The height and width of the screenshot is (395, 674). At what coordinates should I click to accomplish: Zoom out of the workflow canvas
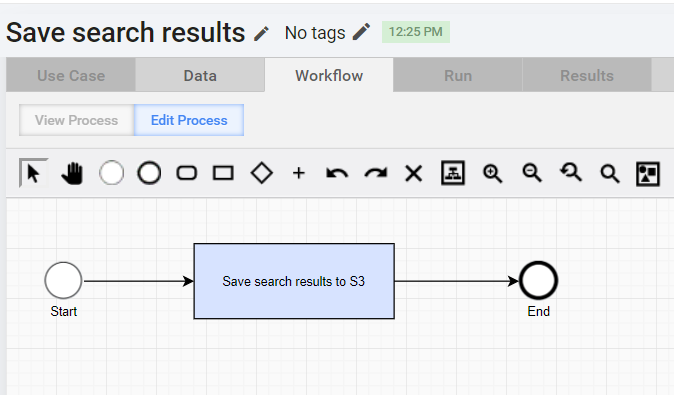(532, 173)
